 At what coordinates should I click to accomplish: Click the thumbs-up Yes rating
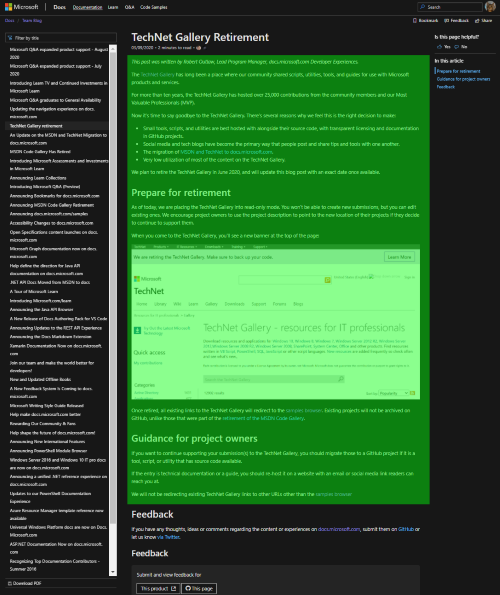[x=443, y=47]
